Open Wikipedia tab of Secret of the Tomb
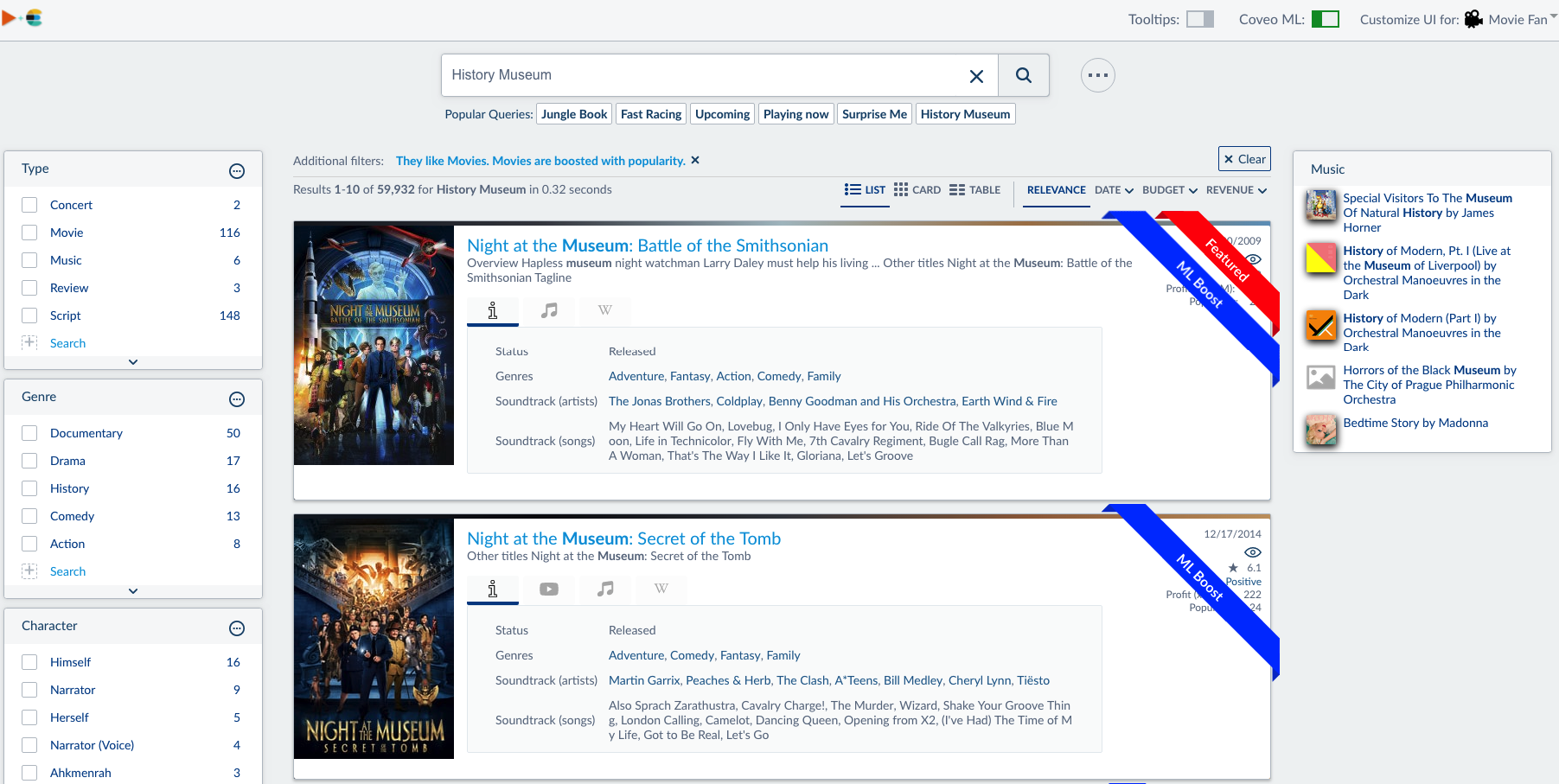Screen dimensions: 1559x784 (x=661, y=589)
